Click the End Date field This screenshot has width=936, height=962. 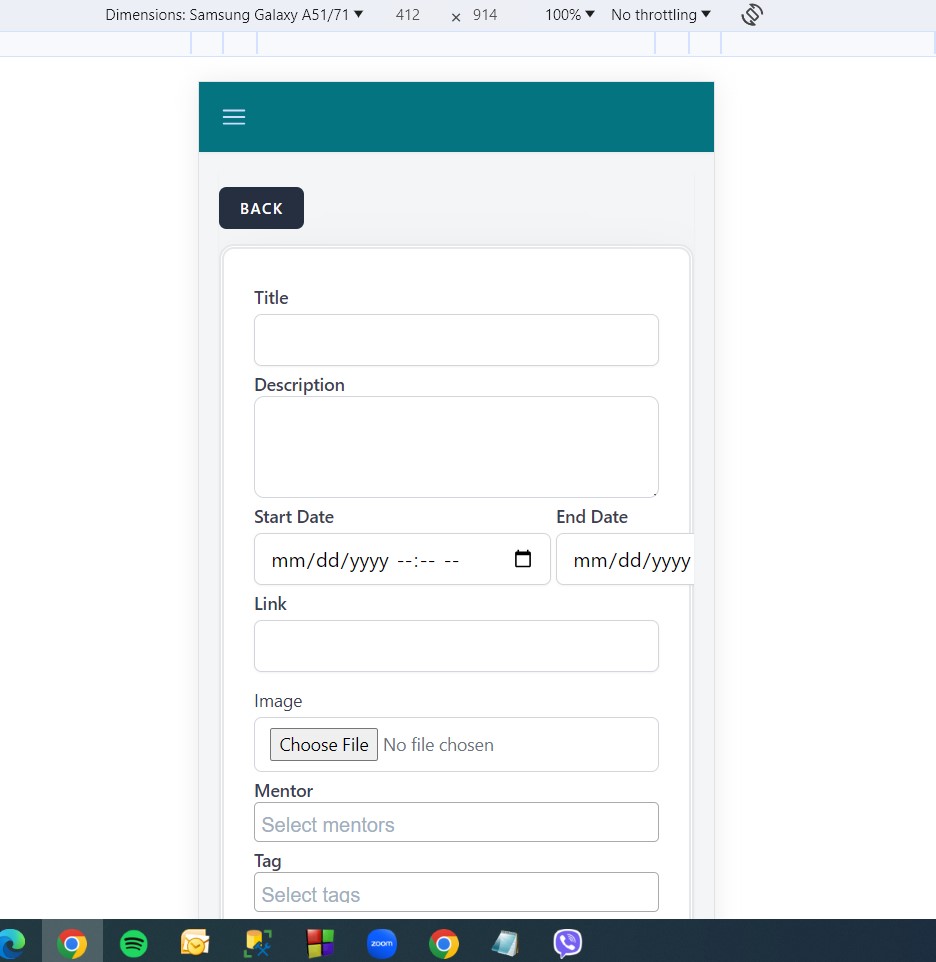point(625,560)
